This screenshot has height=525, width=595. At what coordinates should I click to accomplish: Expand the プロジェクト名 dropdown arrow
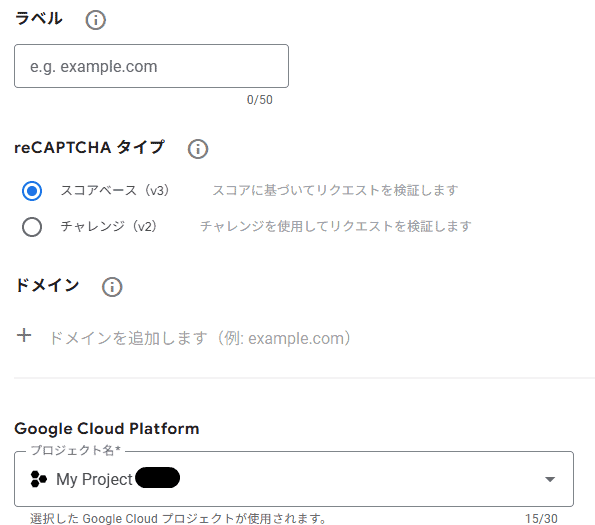coord(550,479)
